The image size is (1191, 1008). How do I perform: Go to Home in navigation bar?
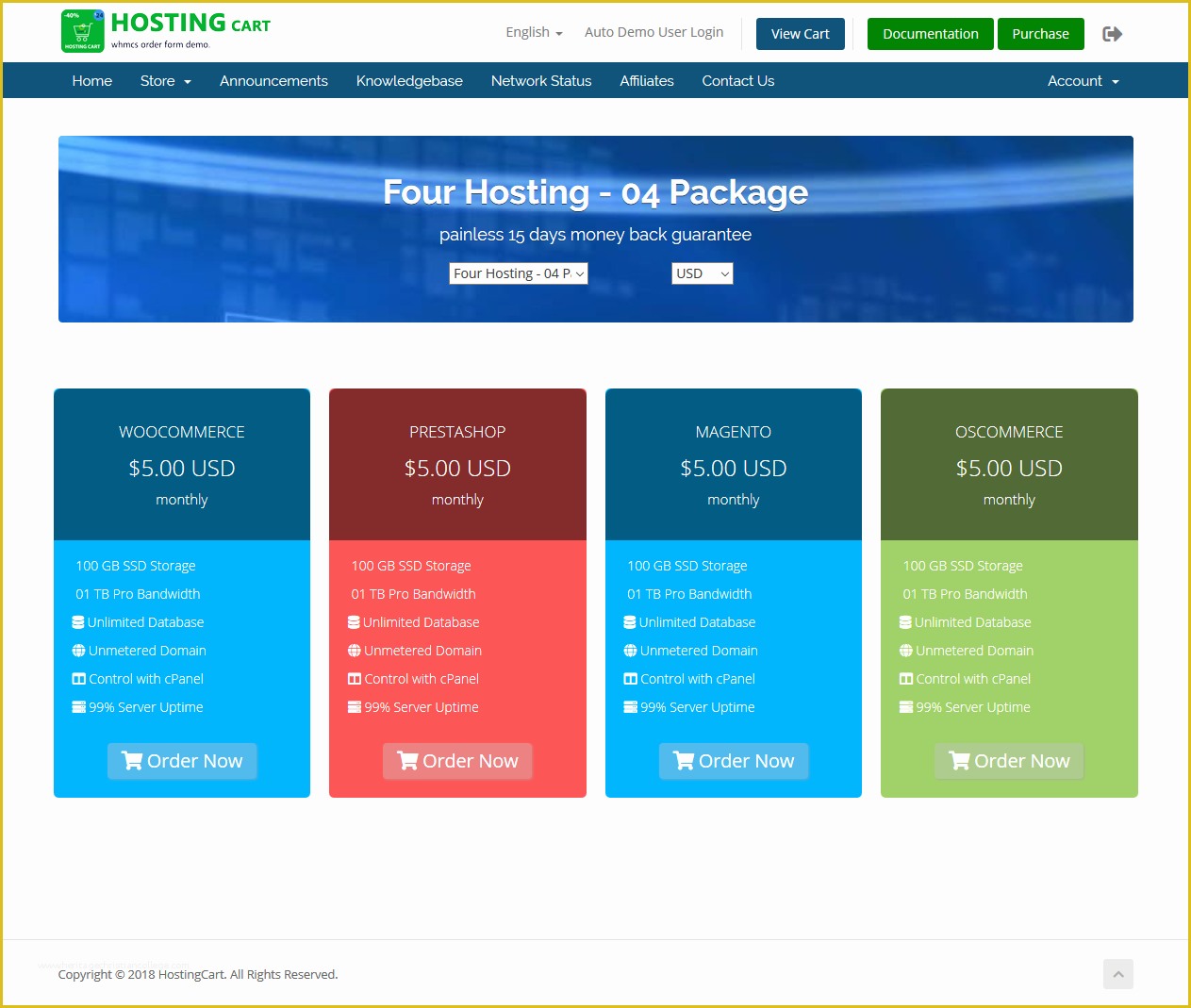[x=92, y=81]
